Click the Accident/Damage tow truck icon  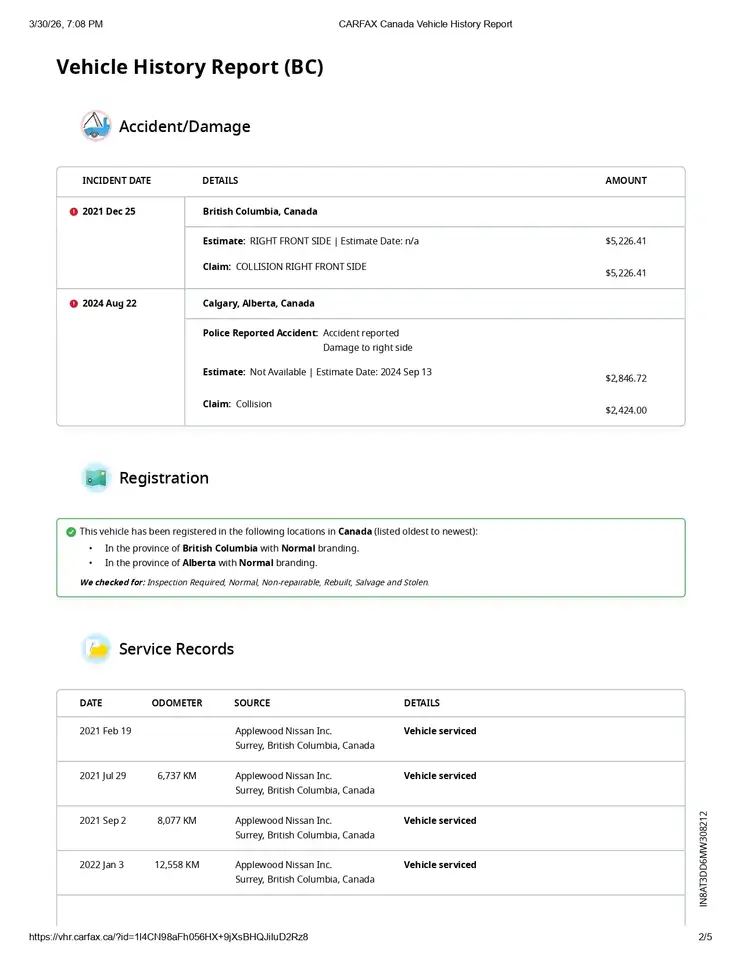coord(96,126)
